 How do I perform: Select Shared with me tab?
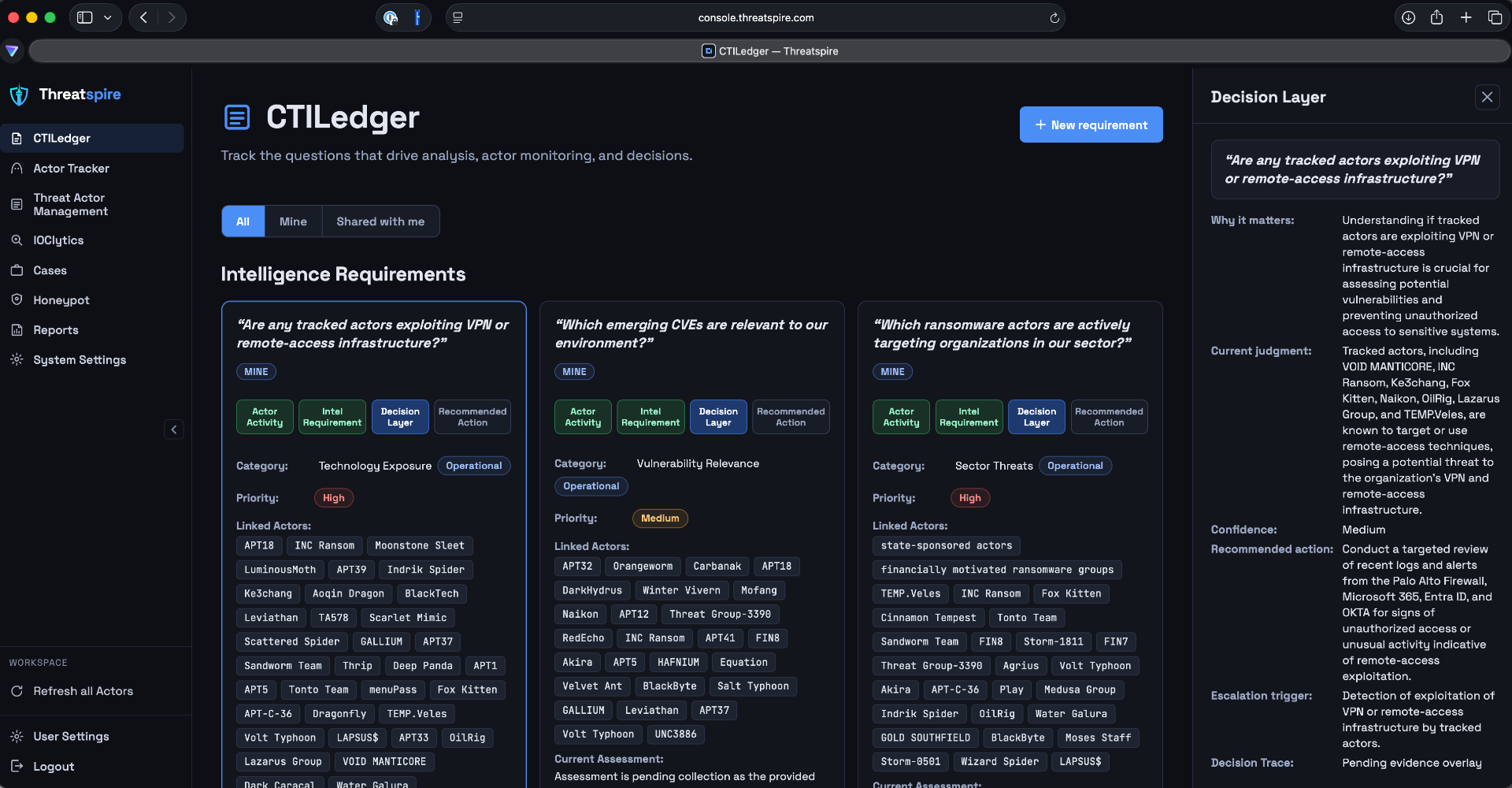tap(380, 221)
